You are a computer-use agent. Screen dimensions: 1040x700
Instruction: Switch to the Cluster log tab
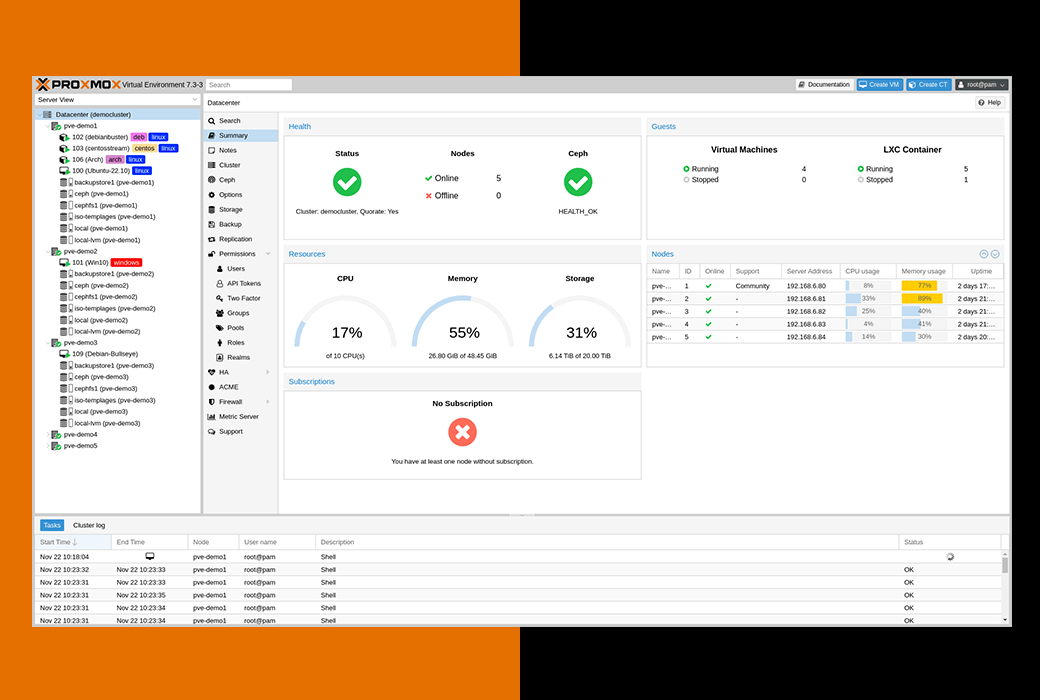click(x=89, y=525)
